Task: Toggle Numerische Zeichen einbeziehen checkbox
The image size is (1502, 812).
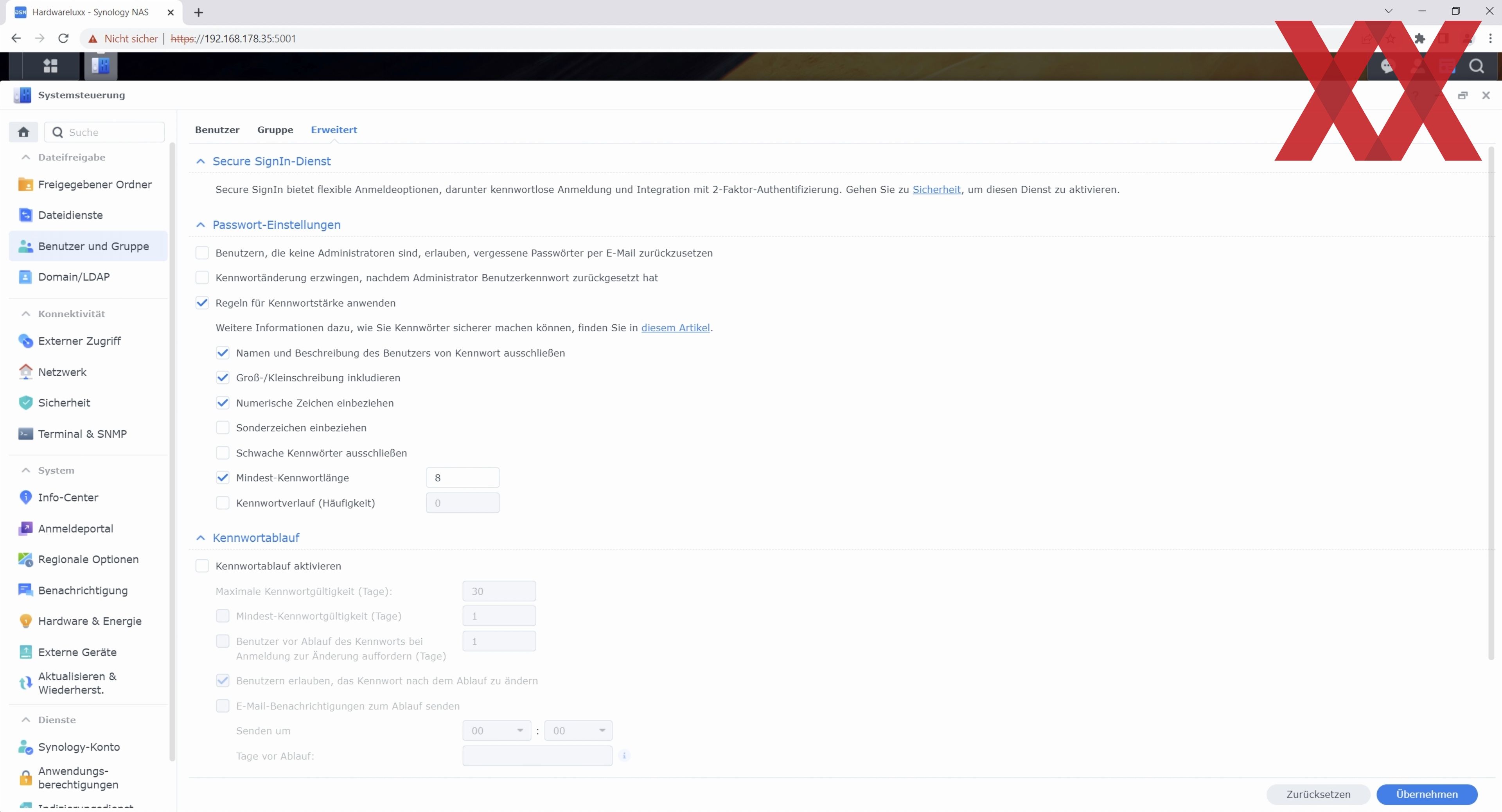Action: 223,403
